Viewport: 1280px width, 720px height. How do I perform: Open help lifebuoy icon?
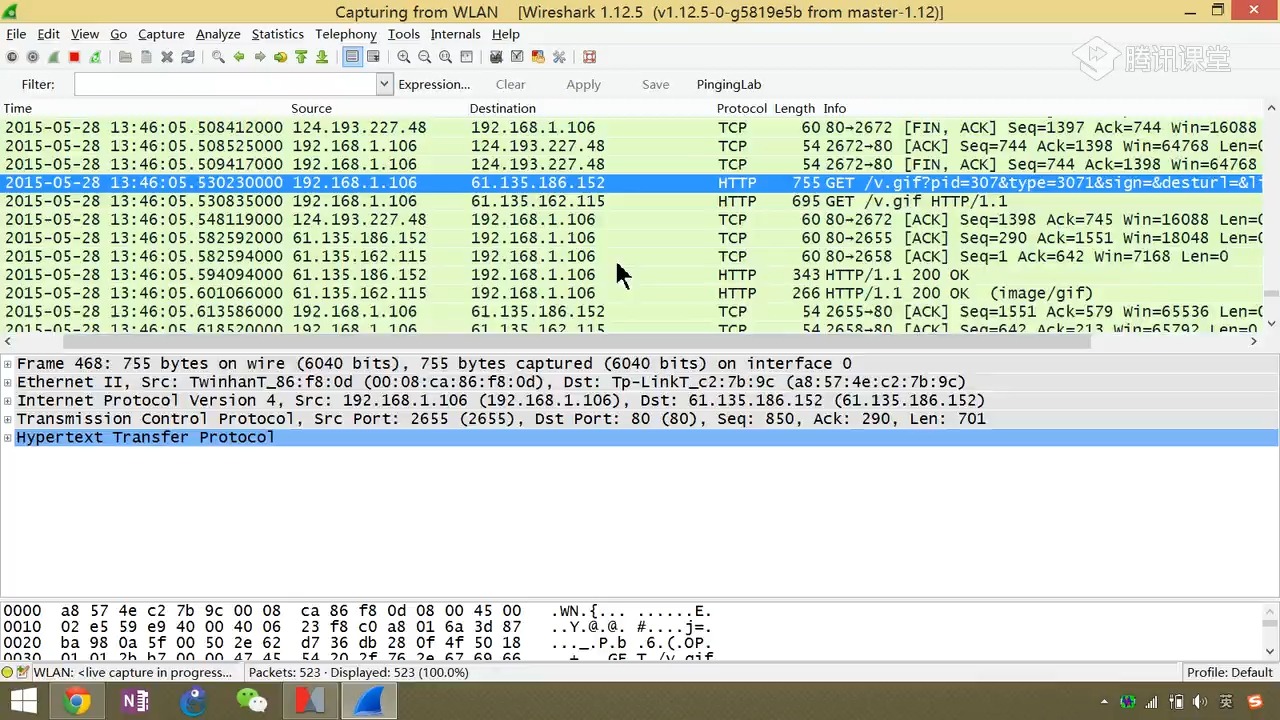tap(589, 57)
